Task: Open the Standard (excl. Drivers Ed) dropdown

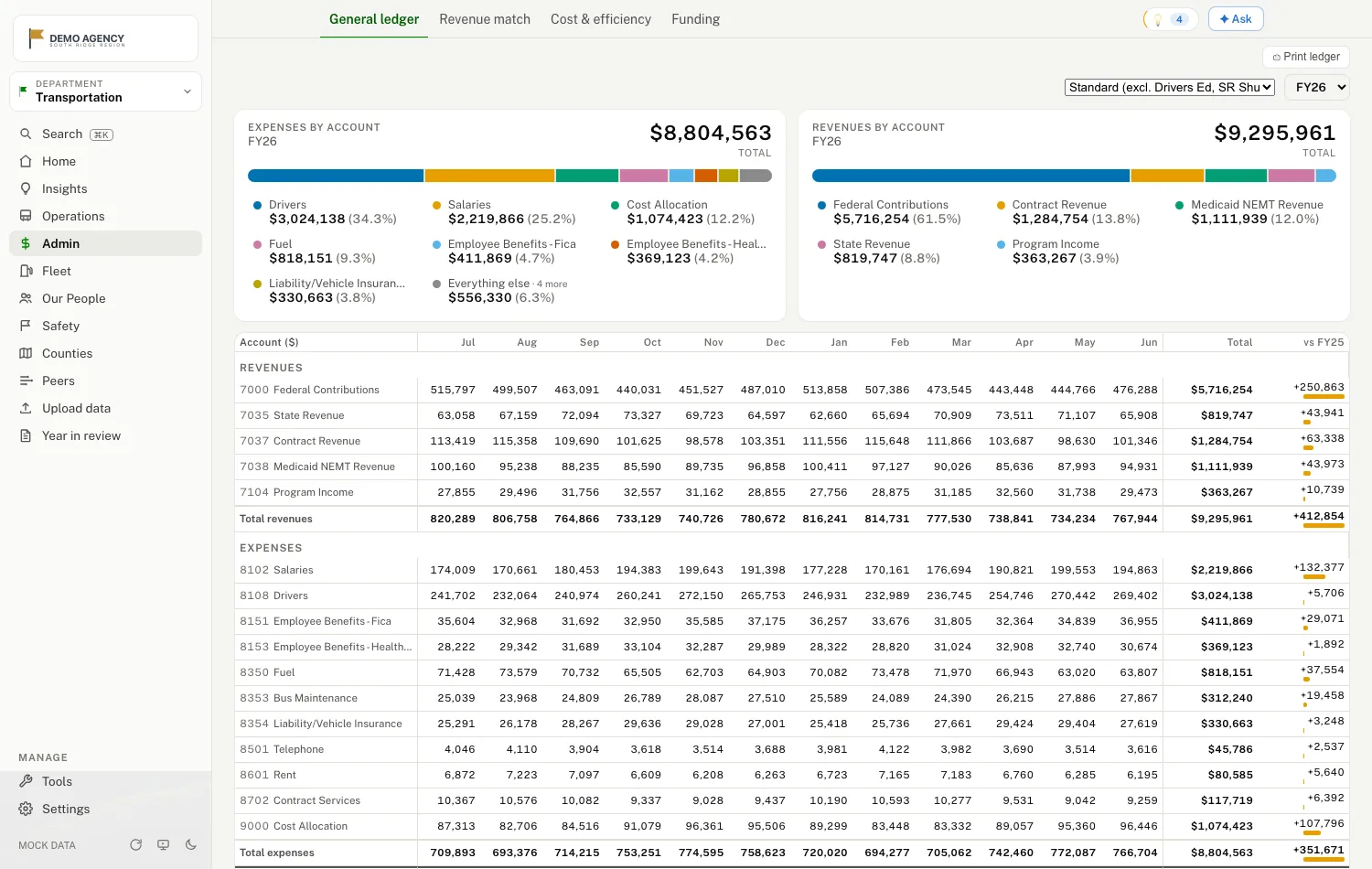Action: pos(1170,87)
